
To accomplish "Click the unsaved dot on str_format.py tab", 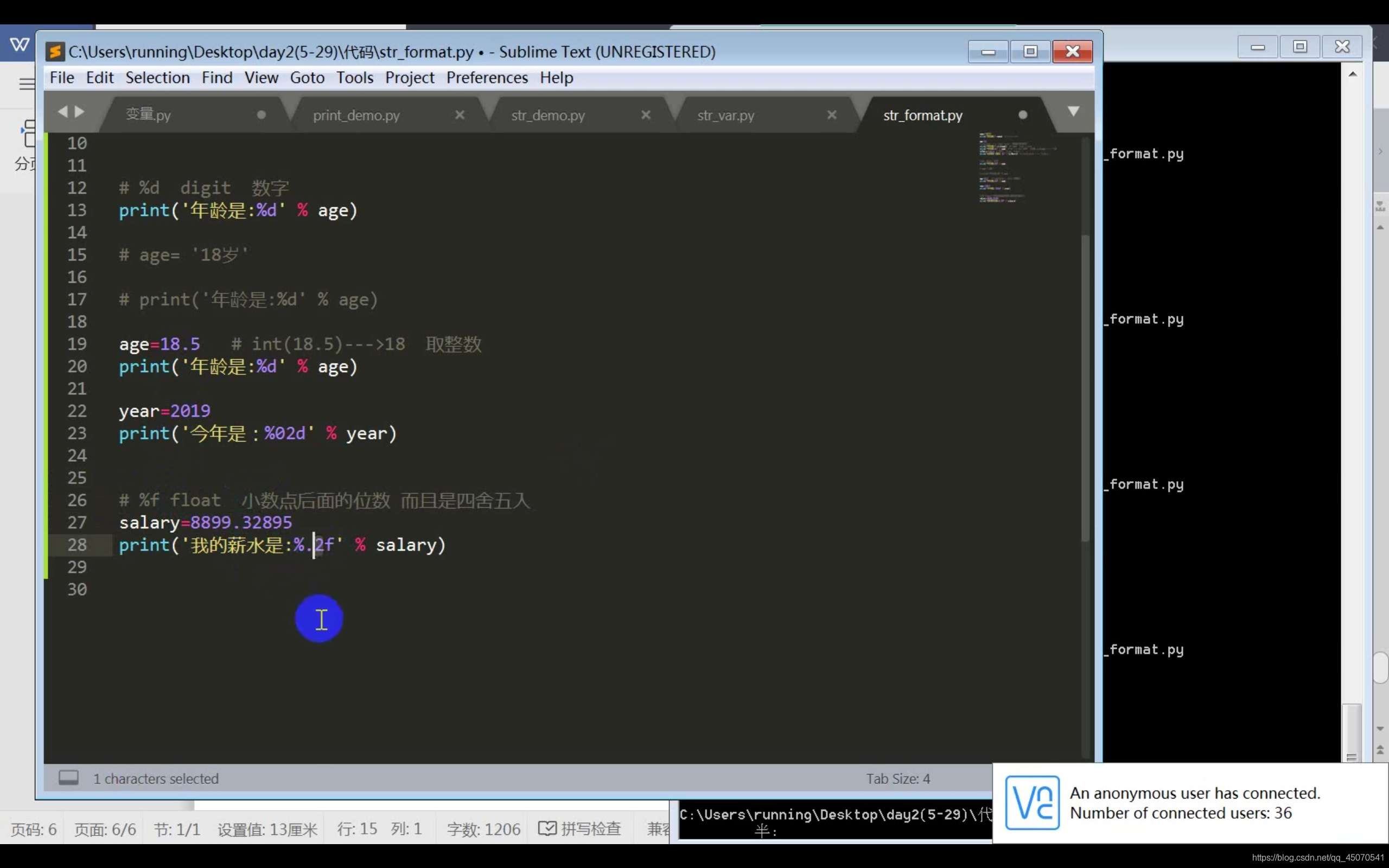I will click(1023, 115).
